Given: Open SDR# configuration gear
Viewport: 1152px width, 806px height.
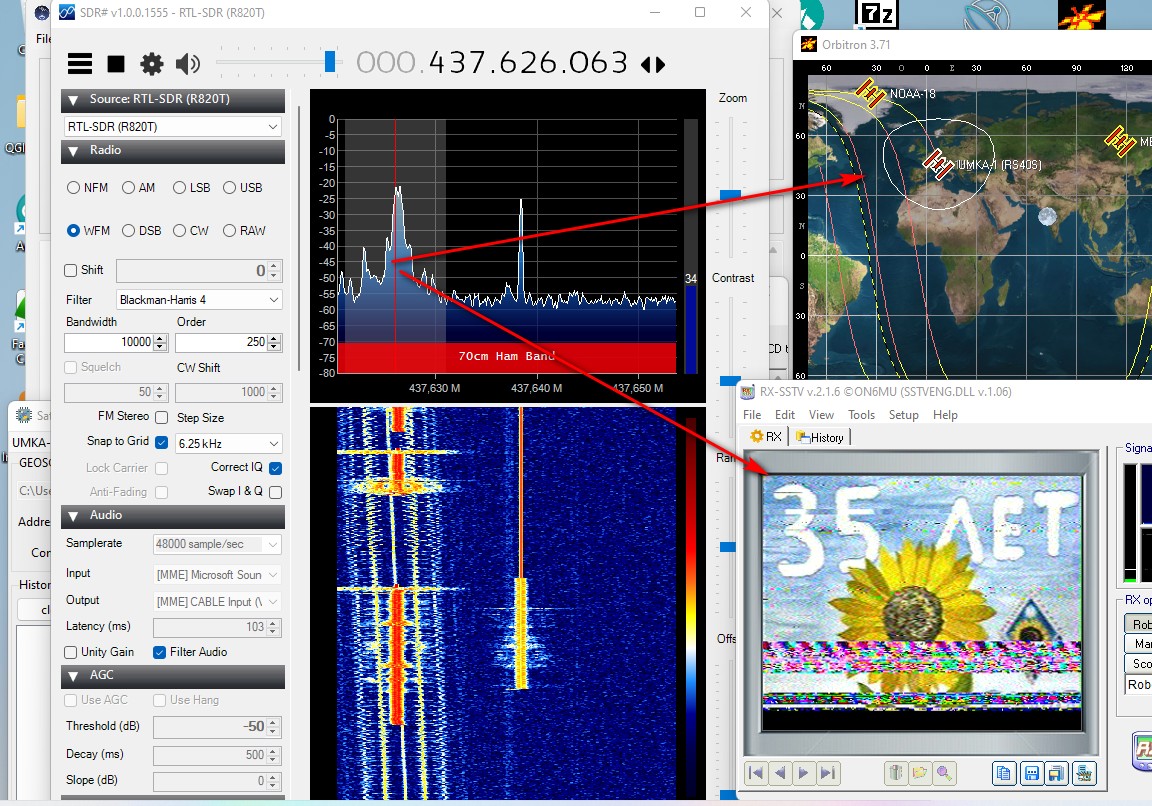Looking at the screenshot, I should coord(152,64).
